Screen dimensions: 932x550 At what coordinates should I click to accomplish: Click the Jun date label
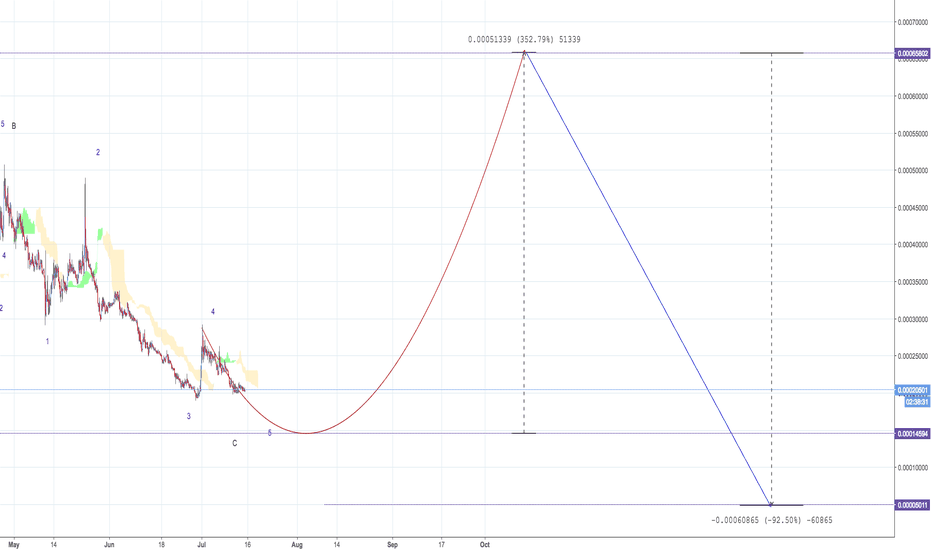(x=109, y=544)
